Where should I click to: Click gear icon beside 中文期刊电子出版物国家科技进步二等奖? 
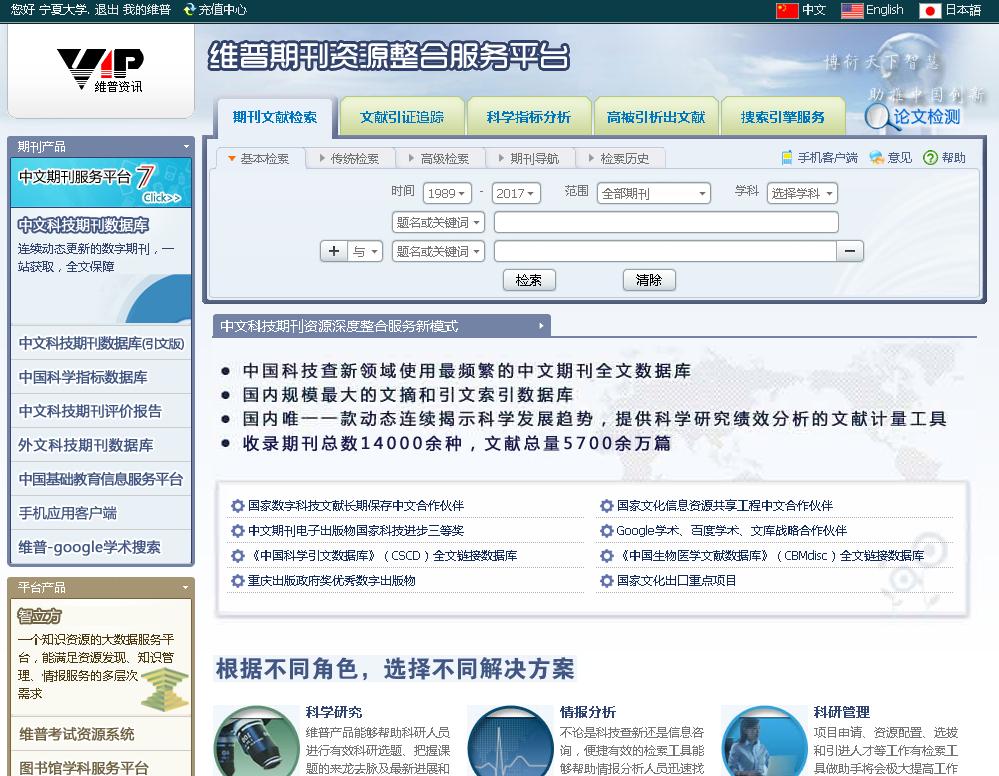point(238,531)
